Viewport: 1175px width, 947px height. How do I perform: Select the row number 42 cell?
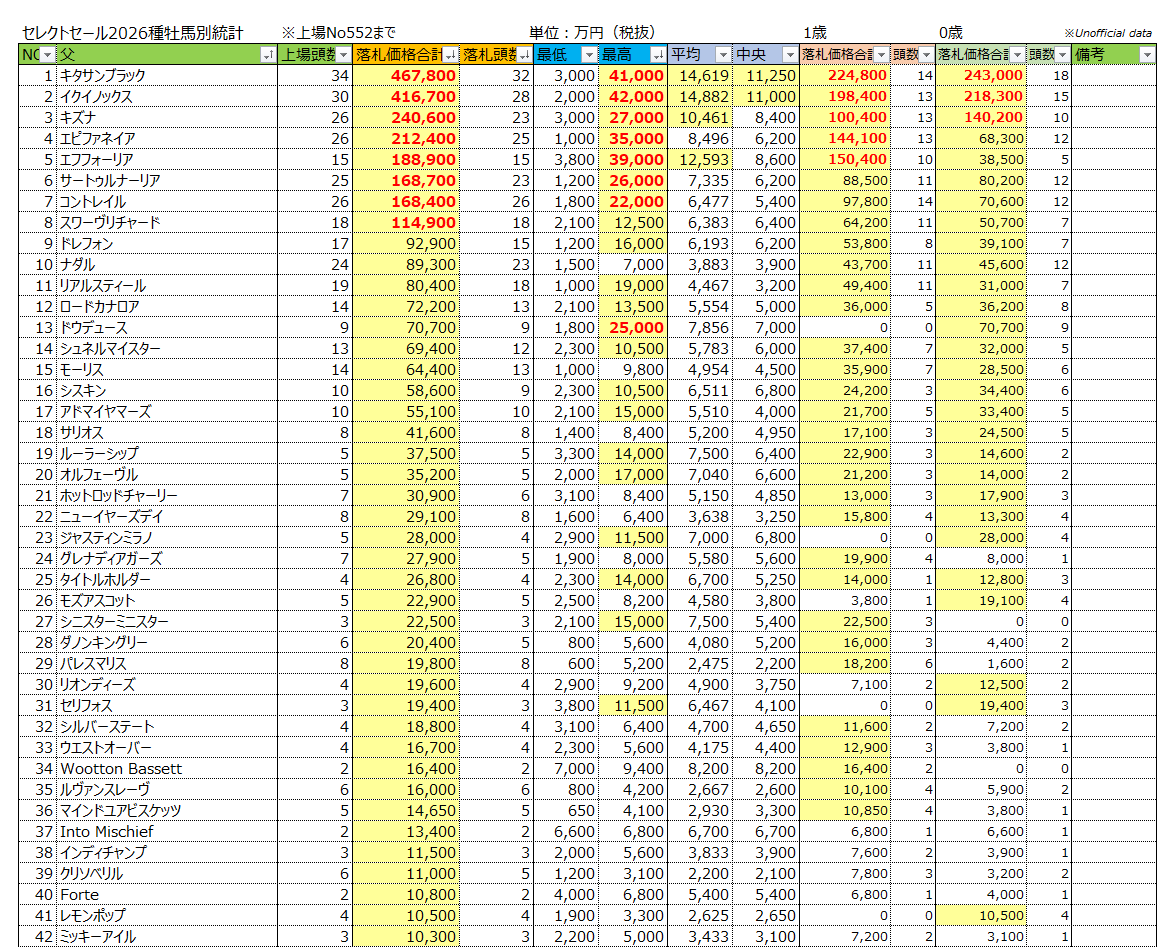[x=37, y=937]
